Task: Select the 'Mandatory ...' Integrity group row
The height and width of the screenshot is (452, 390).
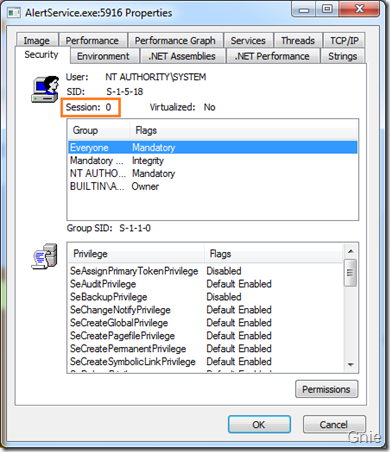Action: tap(213, 160)
